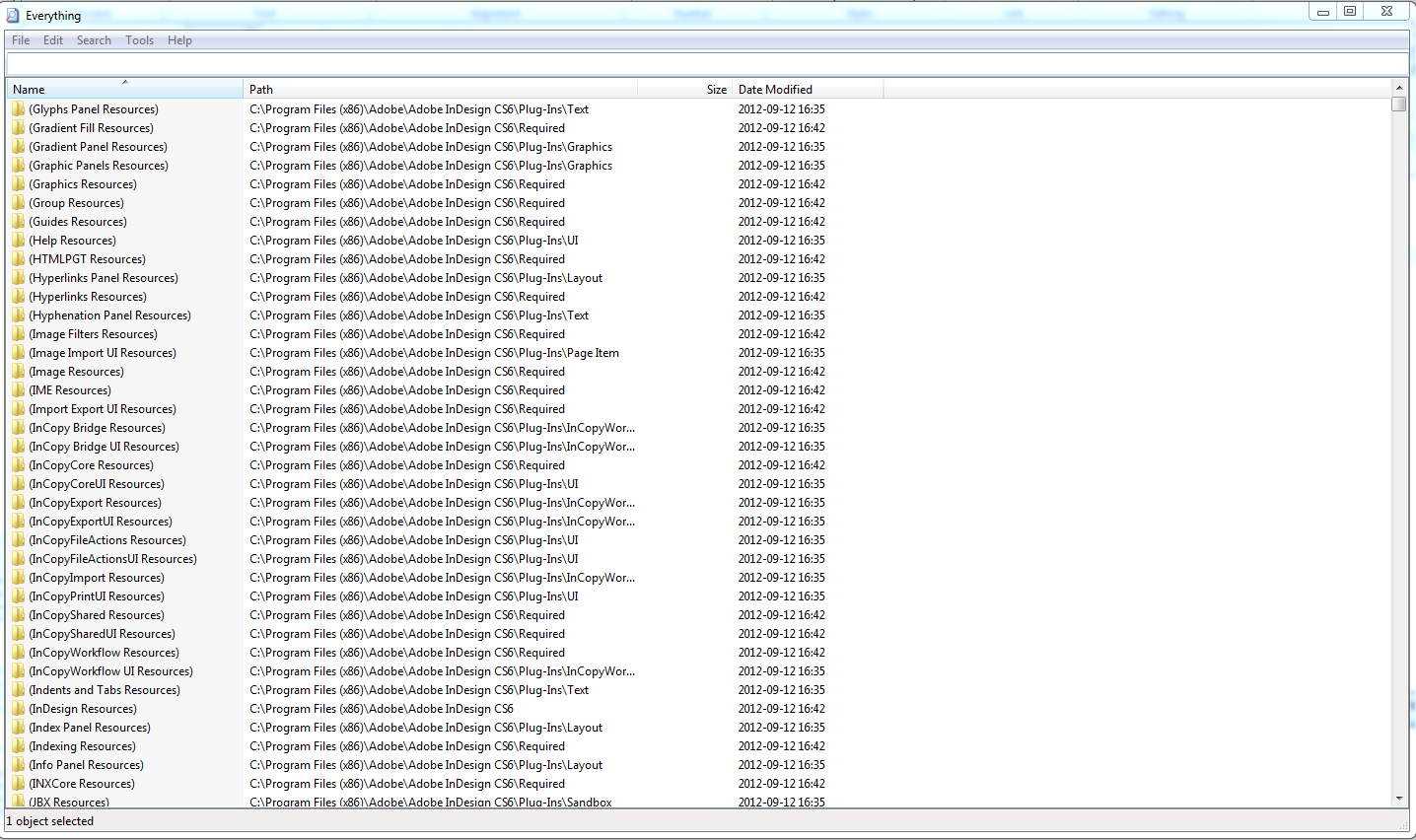Sort by Name column header
Screen dimensions: 1416x840
tap(124, 89)
